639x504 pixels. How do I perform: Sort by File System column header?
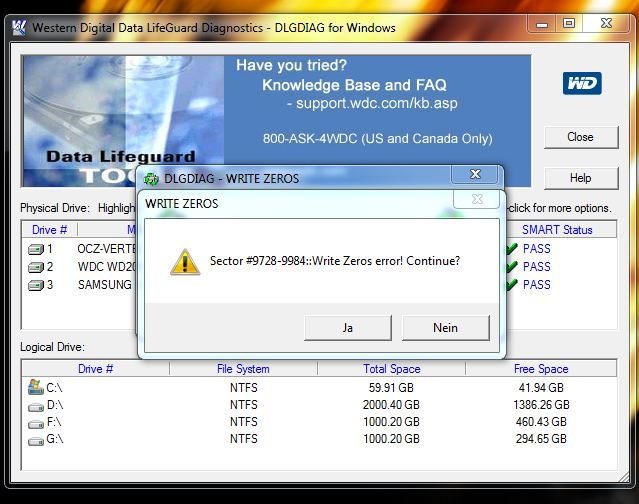[x=243, y=369]
